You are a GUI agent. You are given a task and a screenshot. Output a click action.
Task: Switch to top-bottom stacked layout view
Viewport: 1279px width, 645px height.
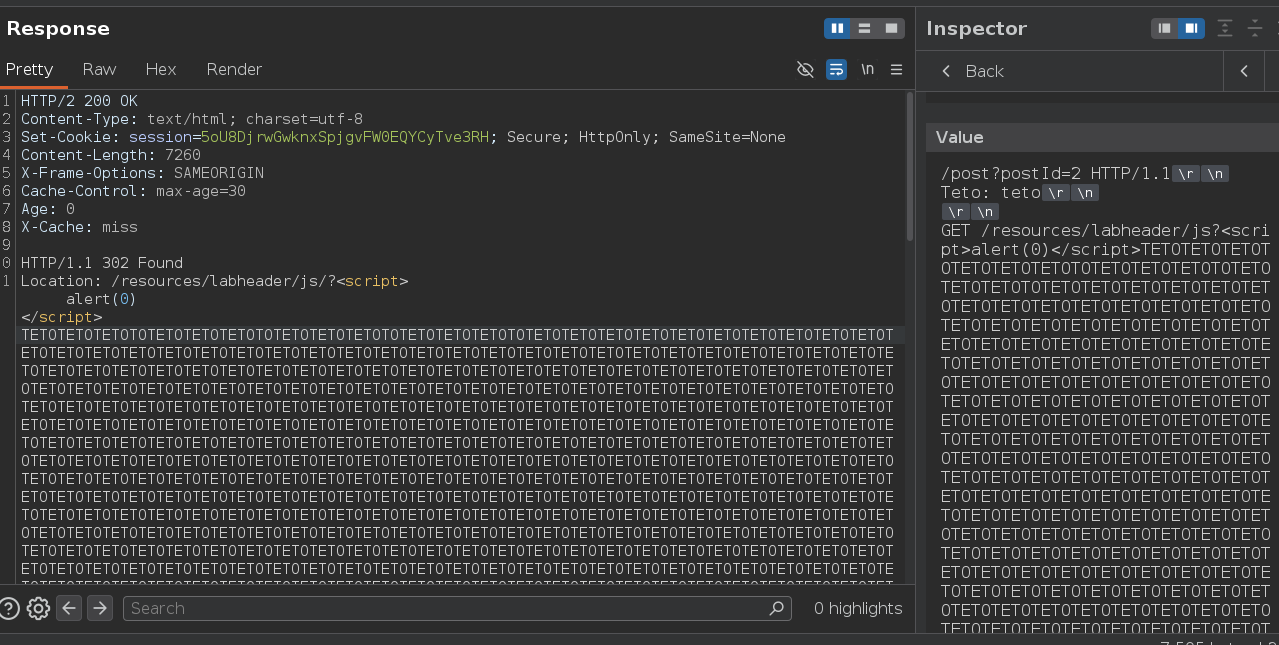click(x=864, y=28)
